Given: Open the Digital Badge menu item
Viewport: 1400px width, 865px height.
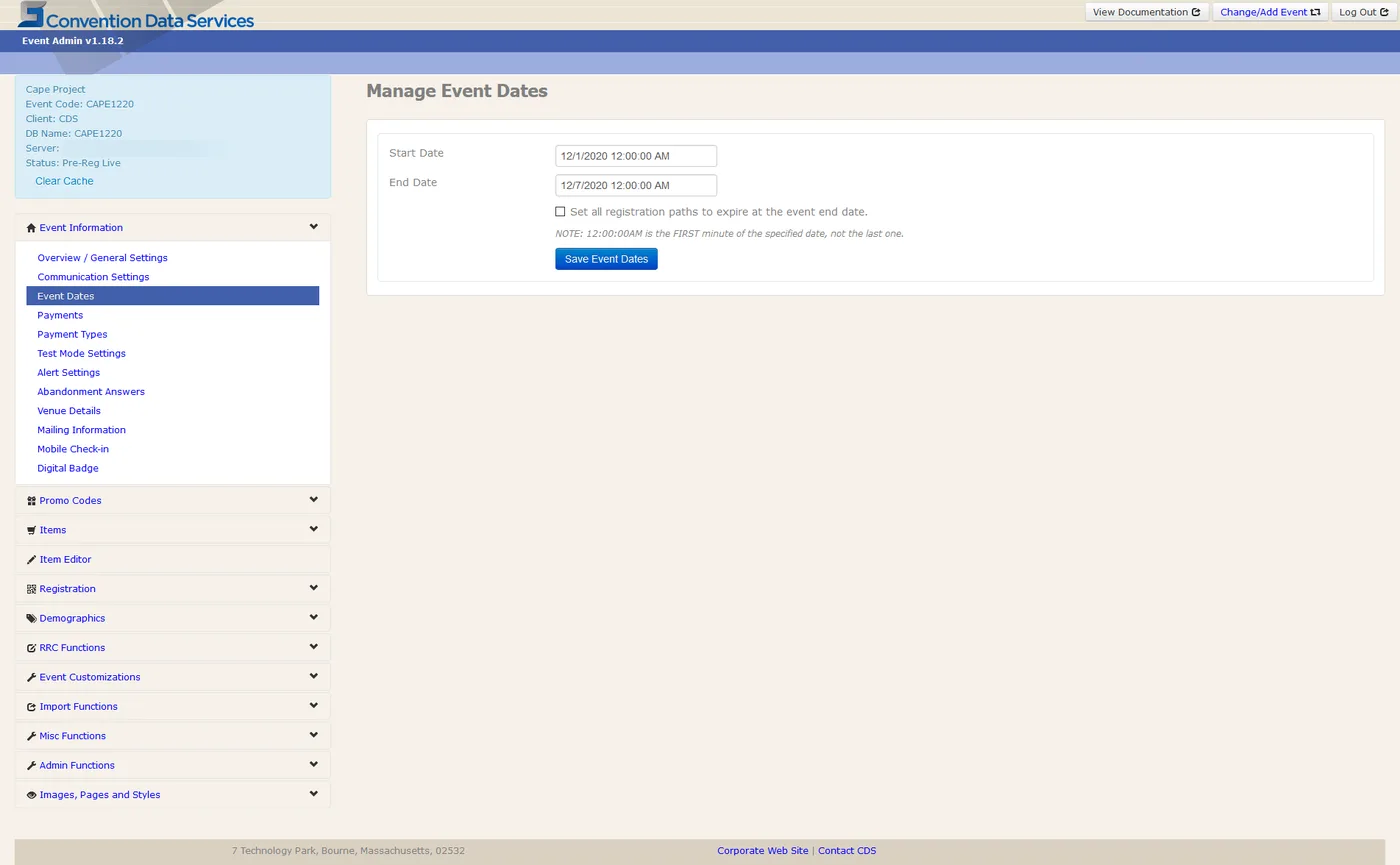Looking at the screenshot, I should pos(68,468).
